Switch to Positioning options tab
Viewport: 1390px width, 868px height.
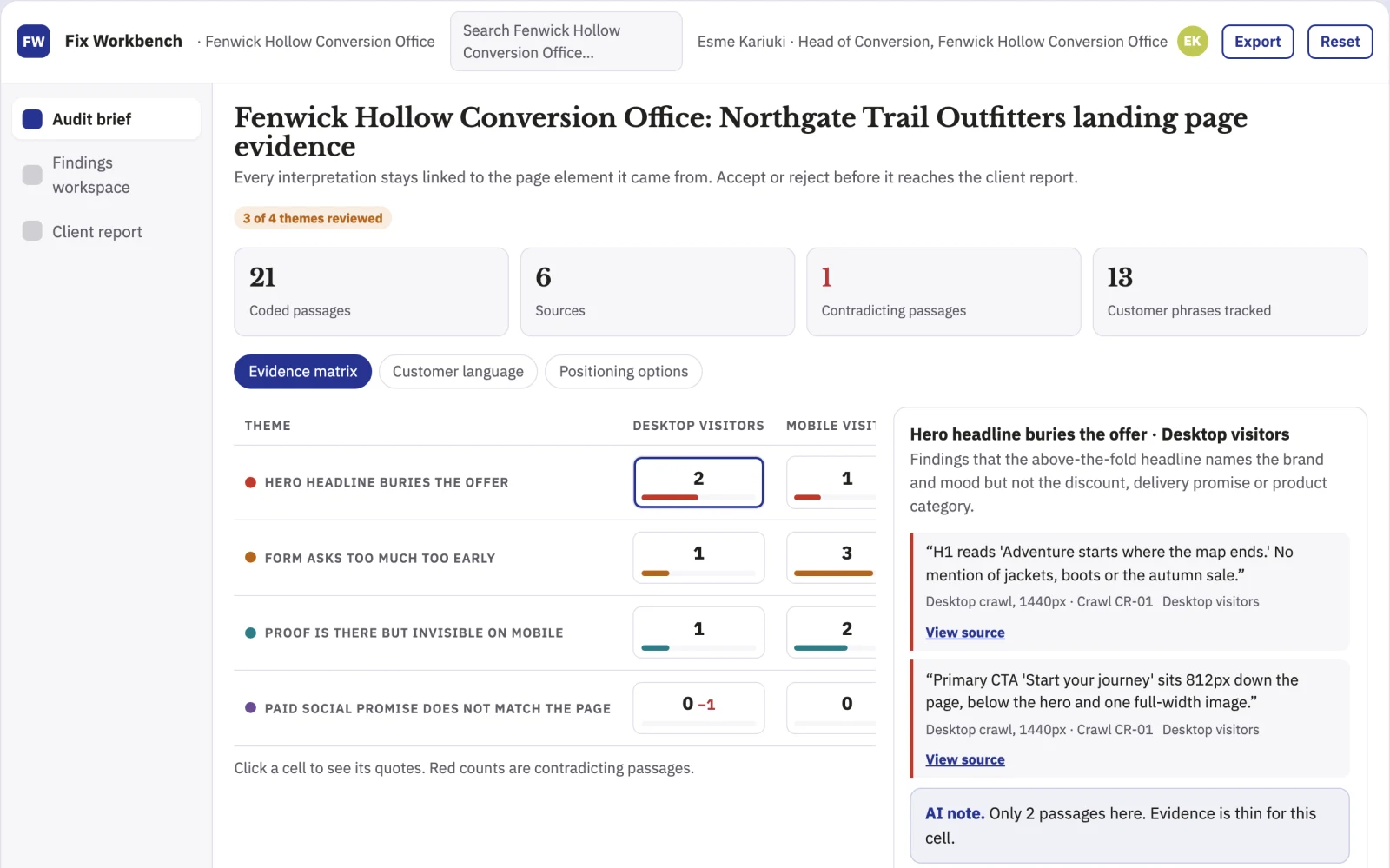tap(623, 371)
